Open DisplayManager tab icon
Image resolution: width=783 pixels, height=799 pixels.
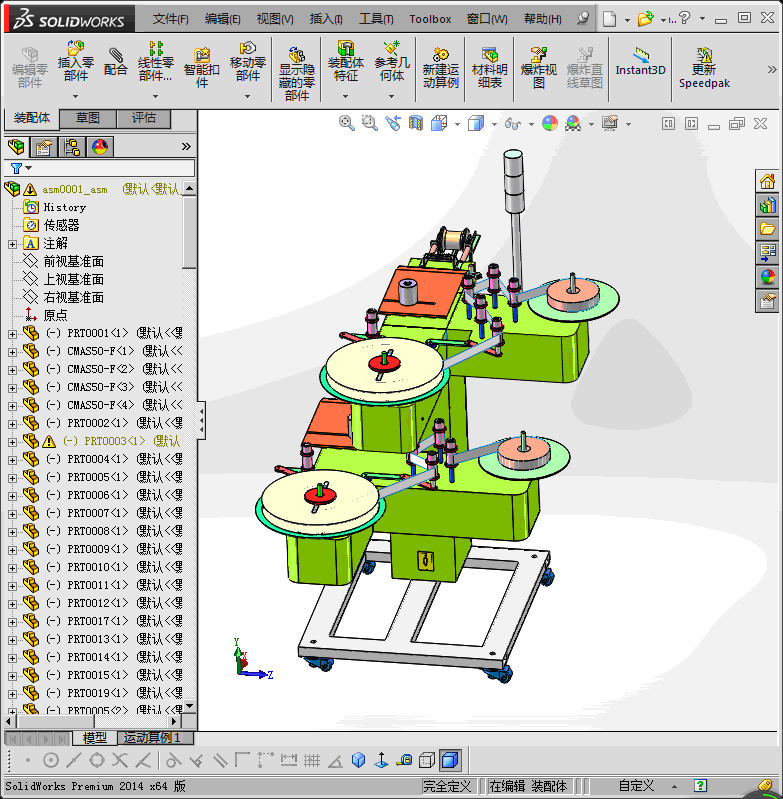(x=100, y=147)
